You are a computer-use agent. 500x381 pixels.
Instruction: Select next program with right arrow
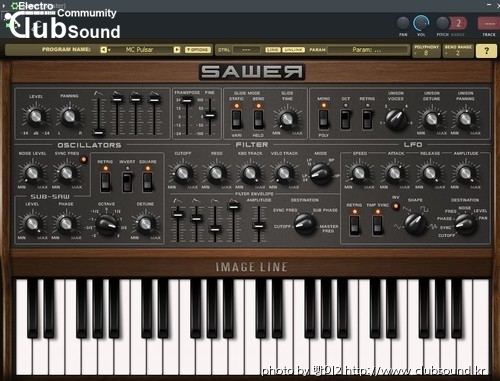(x=177, y=50)
